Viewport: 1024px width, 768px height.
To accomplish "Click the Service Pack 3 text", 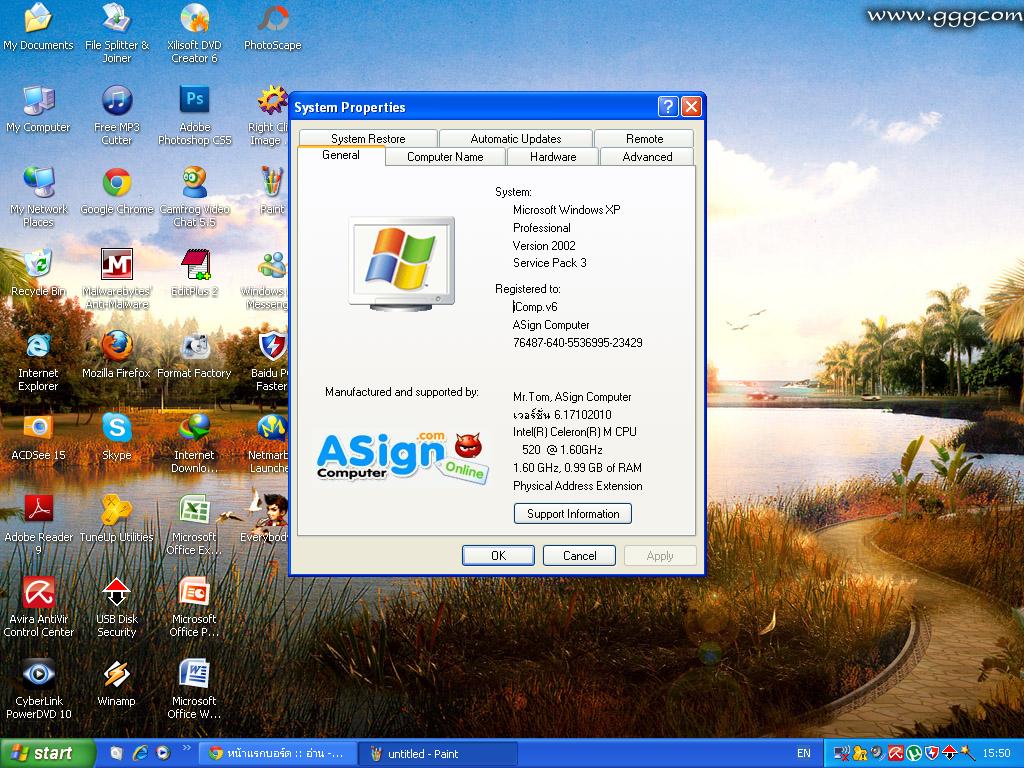I will (550, 263).
